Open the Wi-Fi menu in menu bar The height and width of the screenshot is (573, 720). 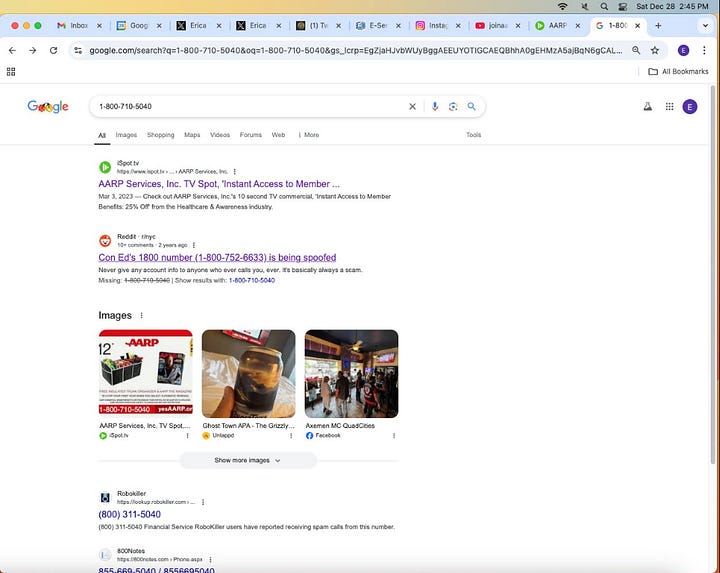[x=562, y=6]
